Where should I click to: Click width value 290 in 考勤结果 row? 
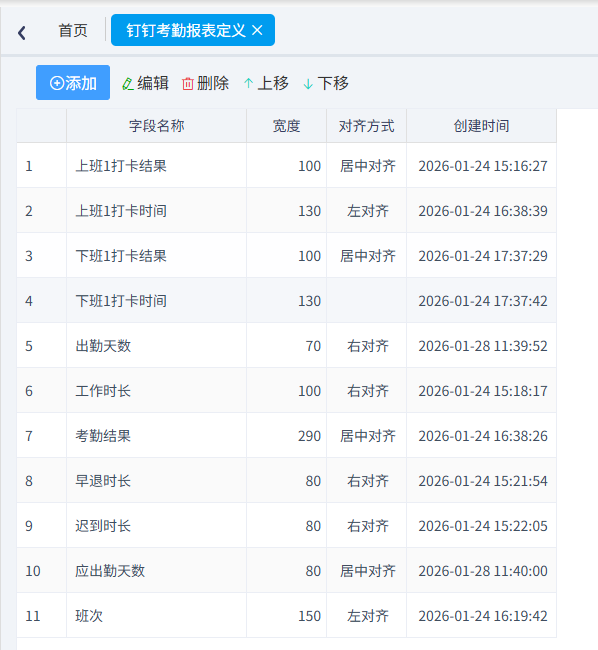309,436
